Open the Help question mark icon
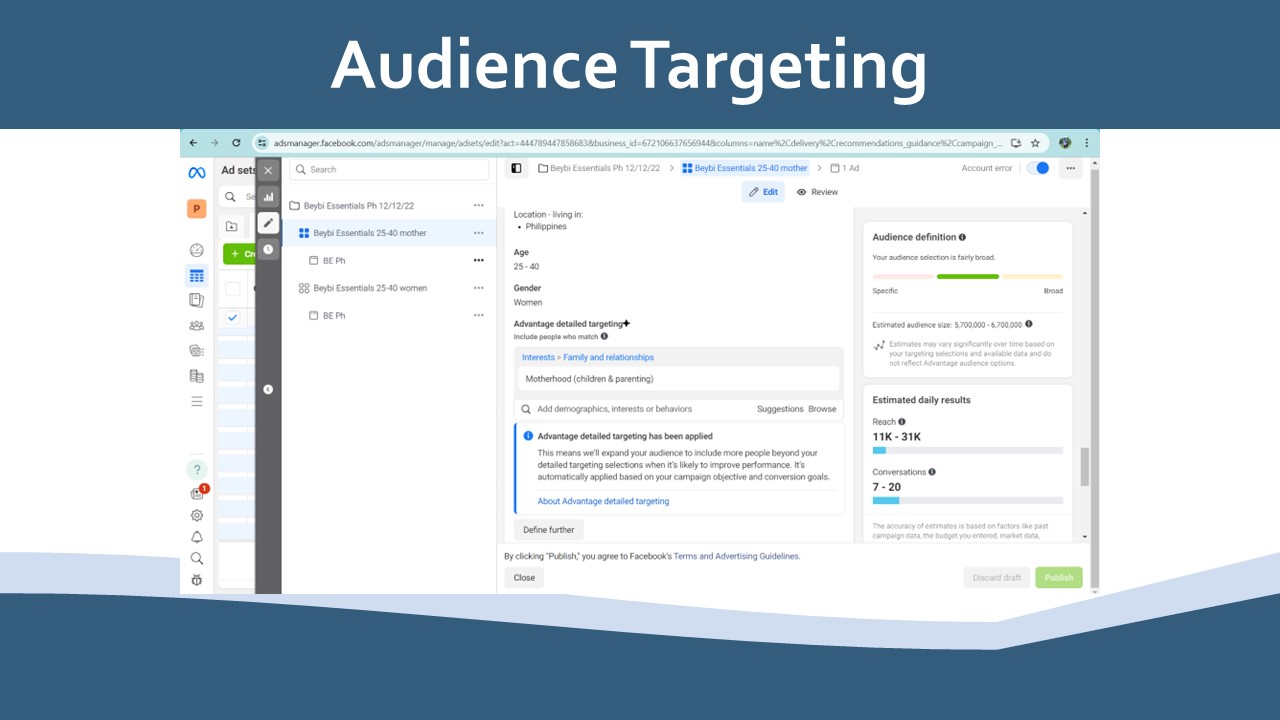Image resolution: width=1280 pixels, height=720 pixels. [x=197, y=470]
